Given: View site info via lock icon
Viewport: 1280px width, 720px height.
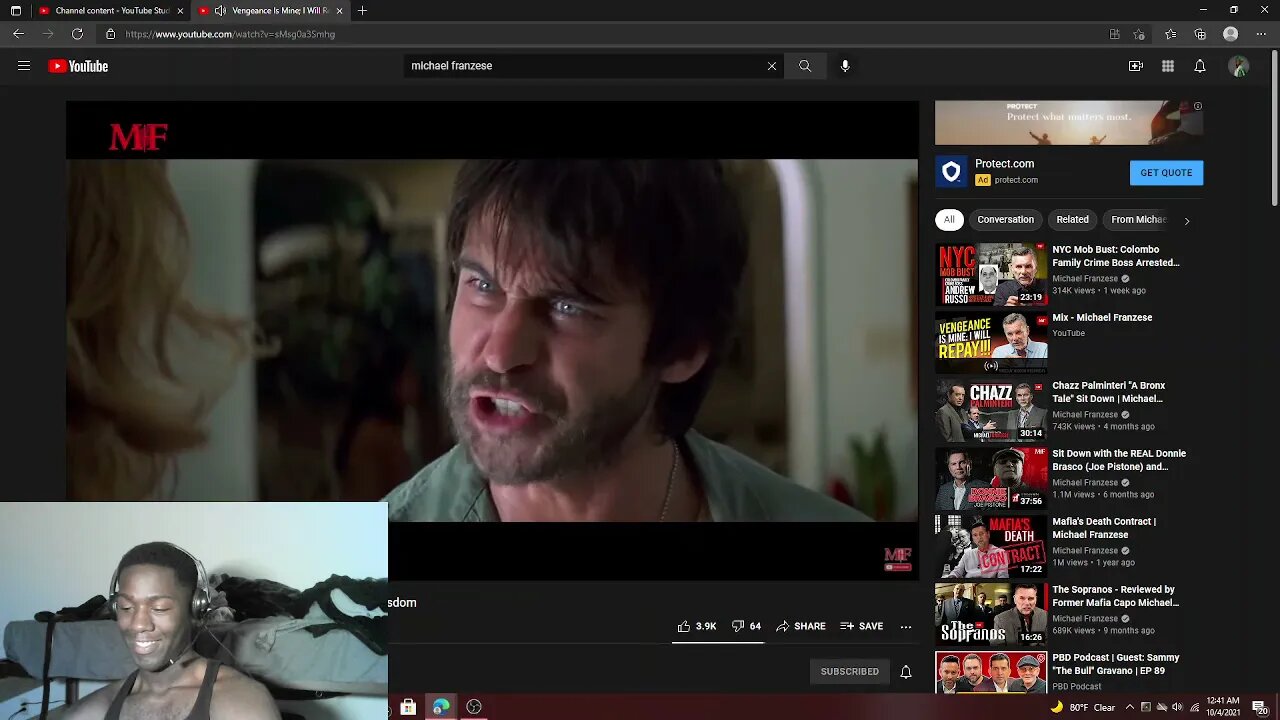Looking at the screenshot, I should pos(111,34).
